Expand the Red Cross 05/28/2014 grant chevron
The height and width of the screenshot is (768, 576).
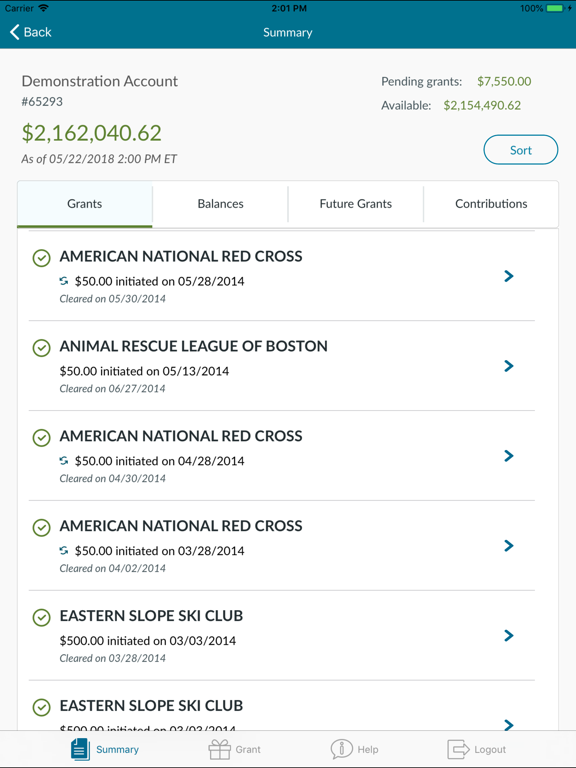click(x=509, y=276)
